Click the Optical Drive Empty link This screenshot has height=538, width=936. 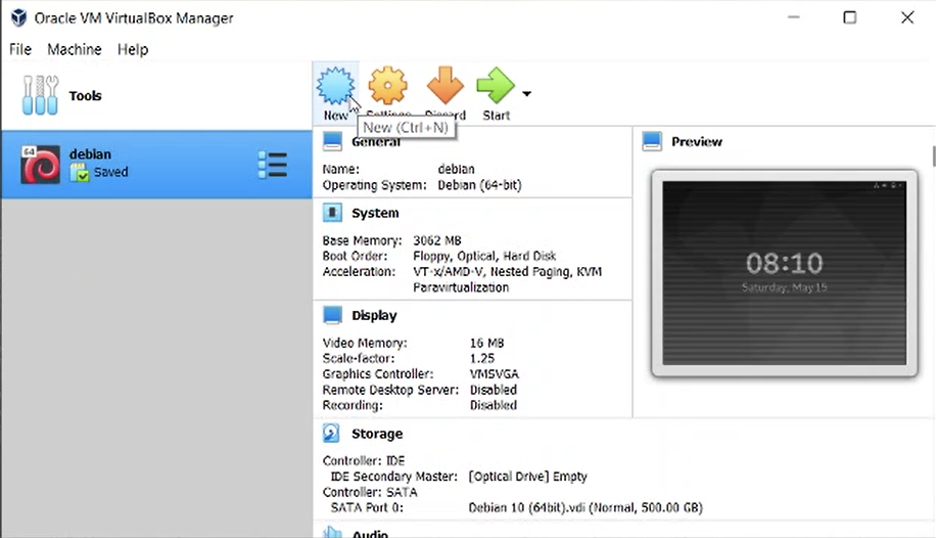tap(528, 476)
